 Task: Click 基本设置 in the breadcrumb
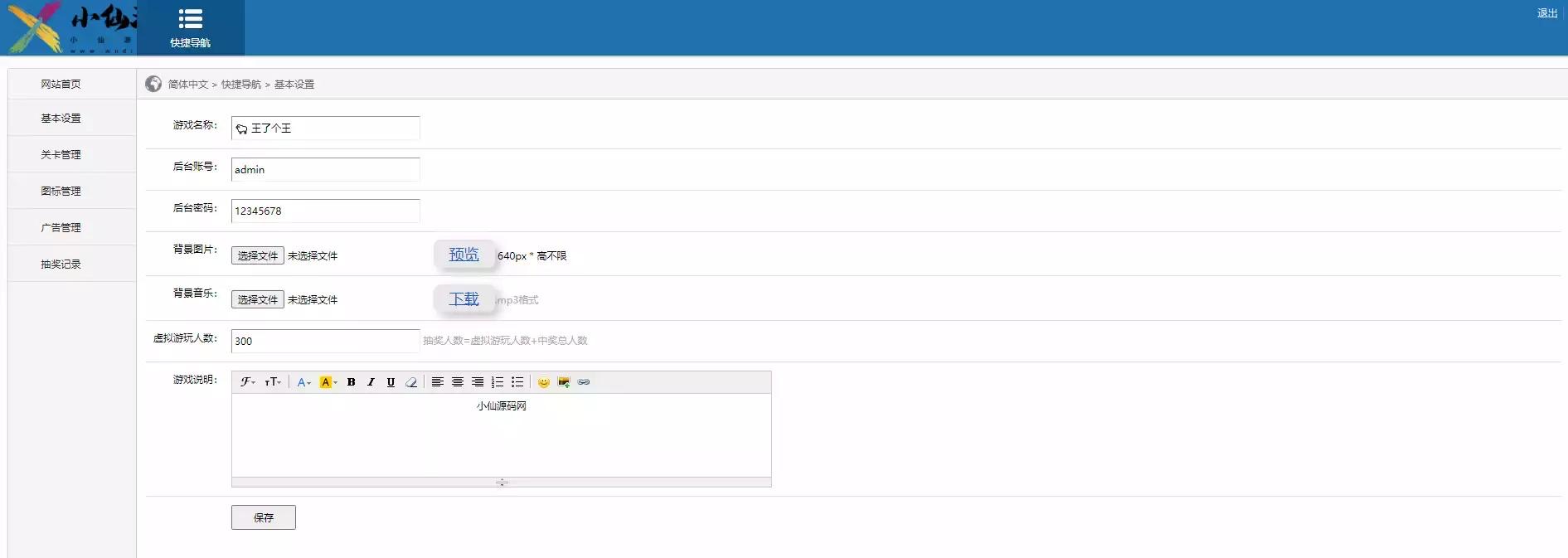click(294, 85)
